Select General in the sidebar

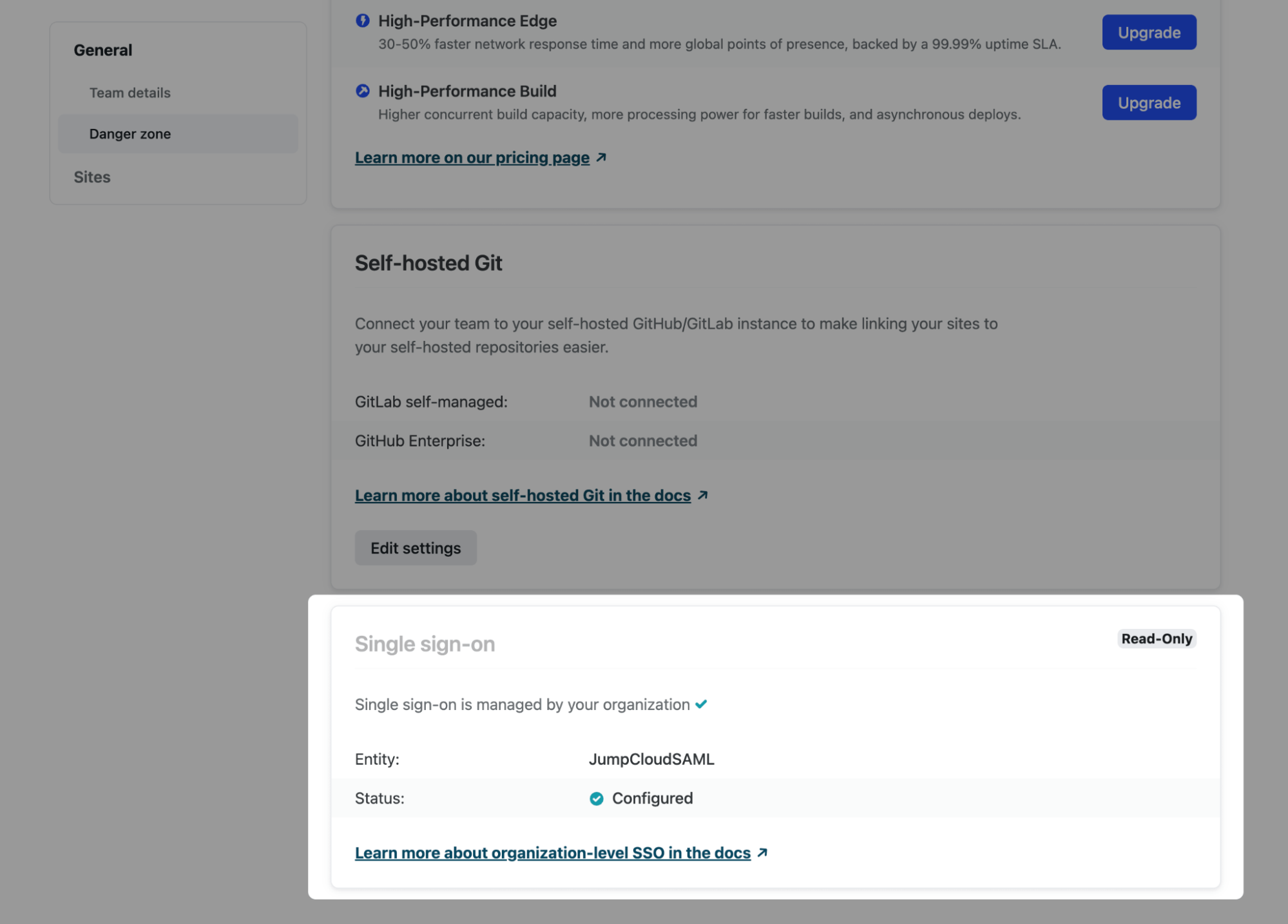click(103, 50)
